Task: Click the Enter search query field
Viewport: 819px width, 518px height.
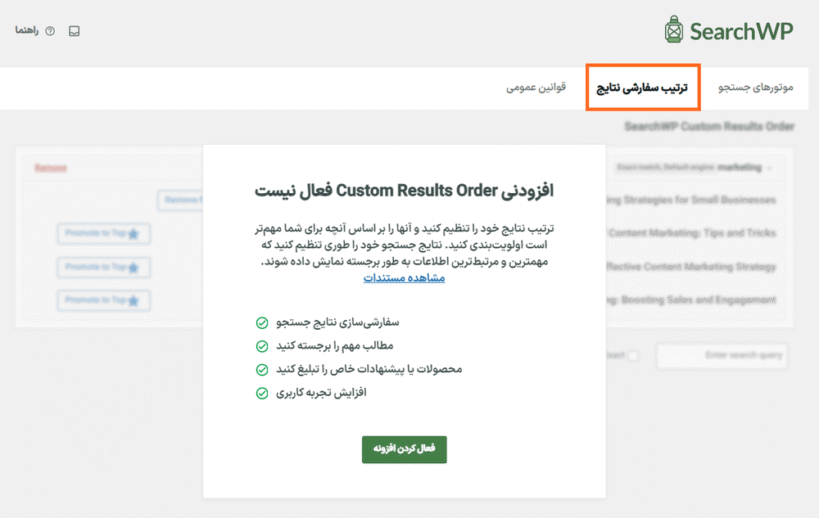Action: [x=722, y=356]
